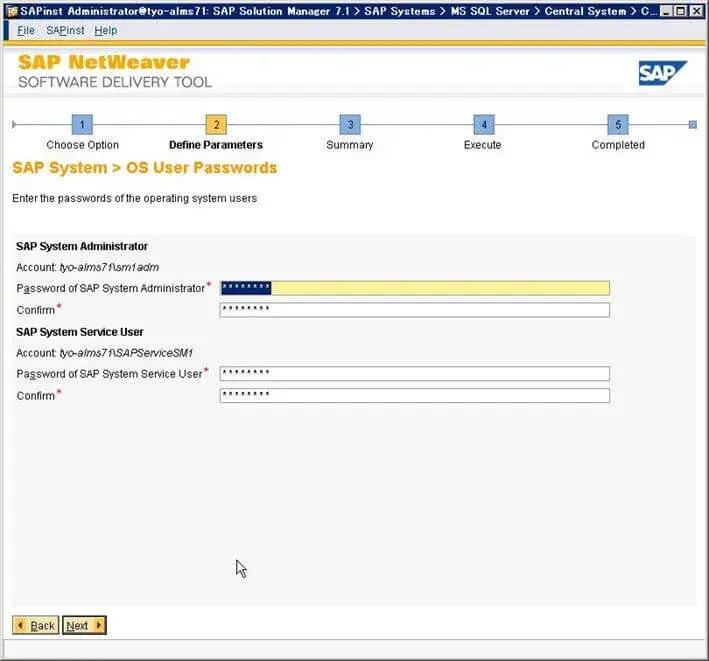
Task: Click step 1 Choose Option marker
Action: point(82,124)
